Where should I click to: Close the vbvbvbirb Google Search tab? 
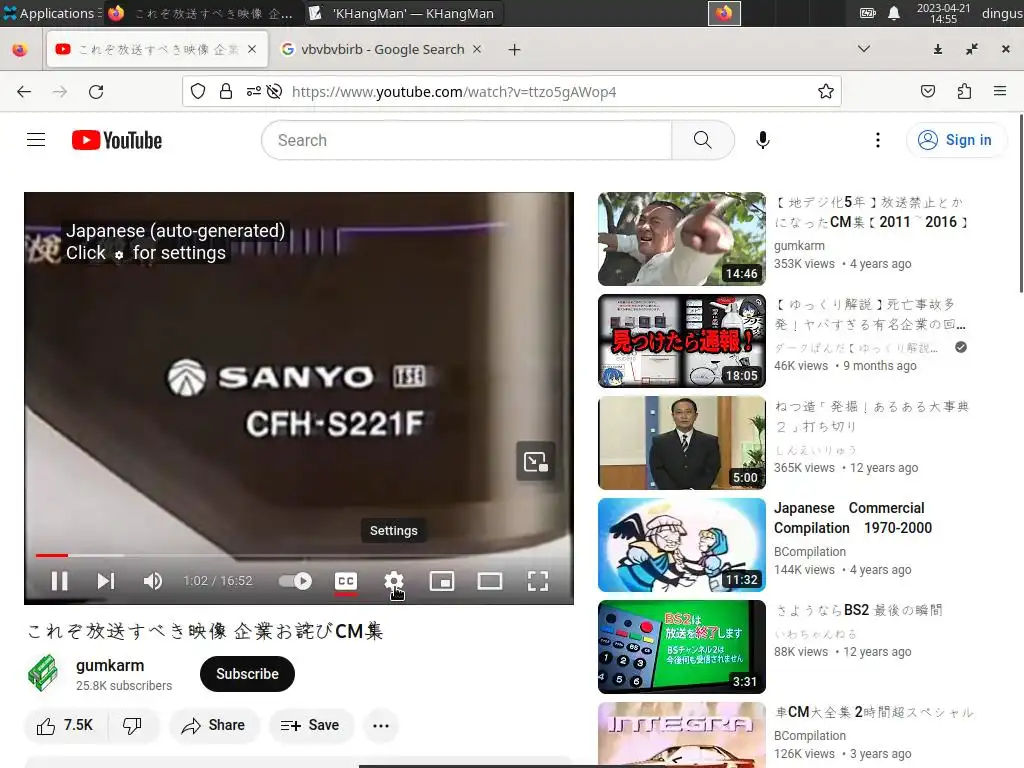click(x=477, y=49)
